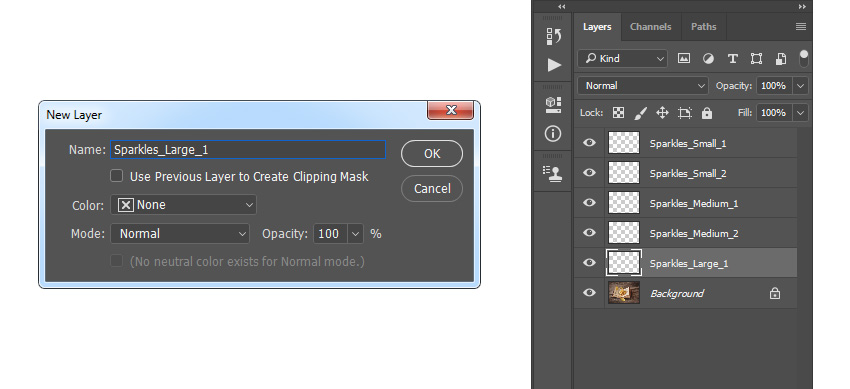Open Layers panel Opacity slider arrow

801,86
